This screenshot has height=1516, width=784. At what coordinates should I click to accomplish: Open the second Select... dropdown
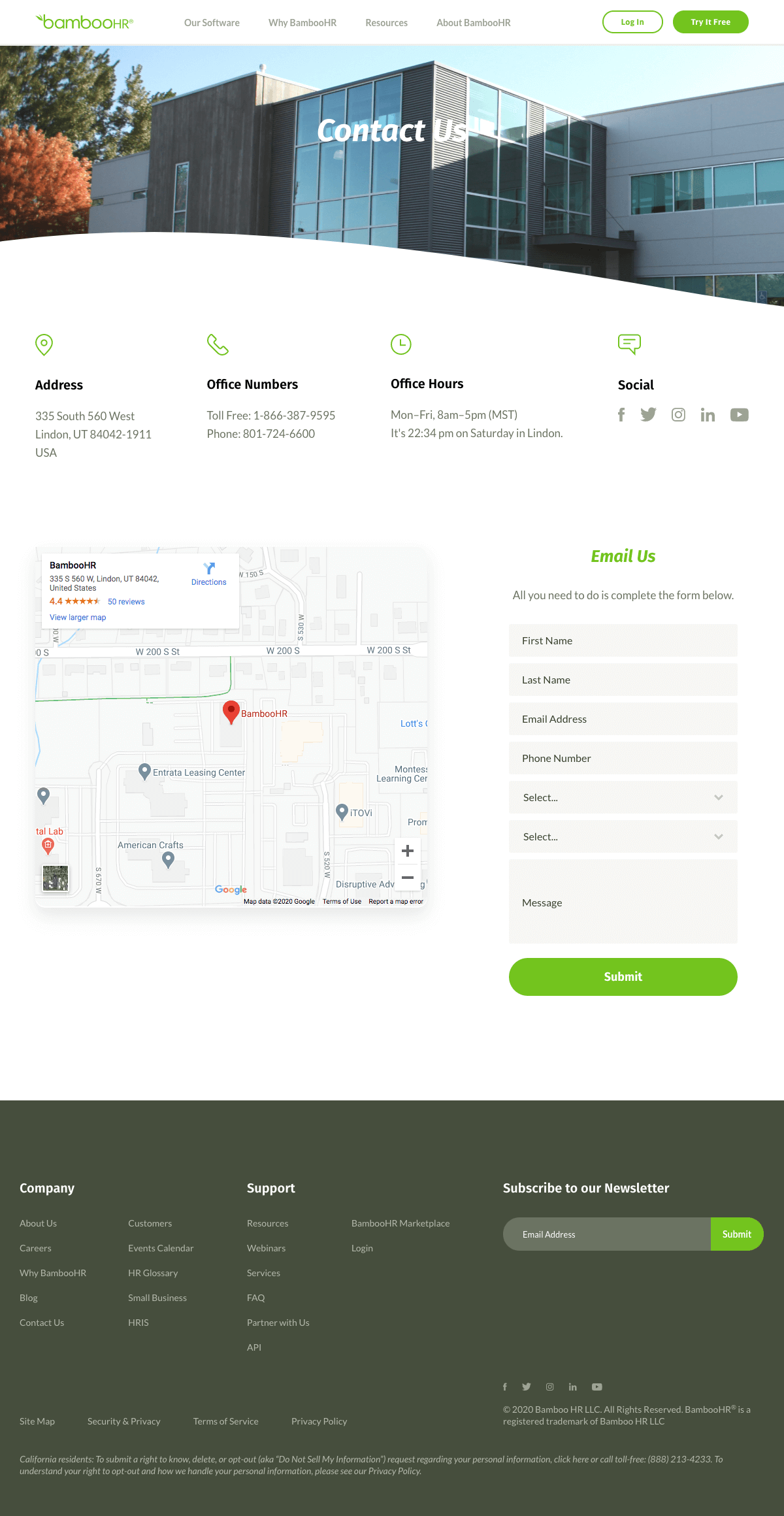(x=623, y=836)
